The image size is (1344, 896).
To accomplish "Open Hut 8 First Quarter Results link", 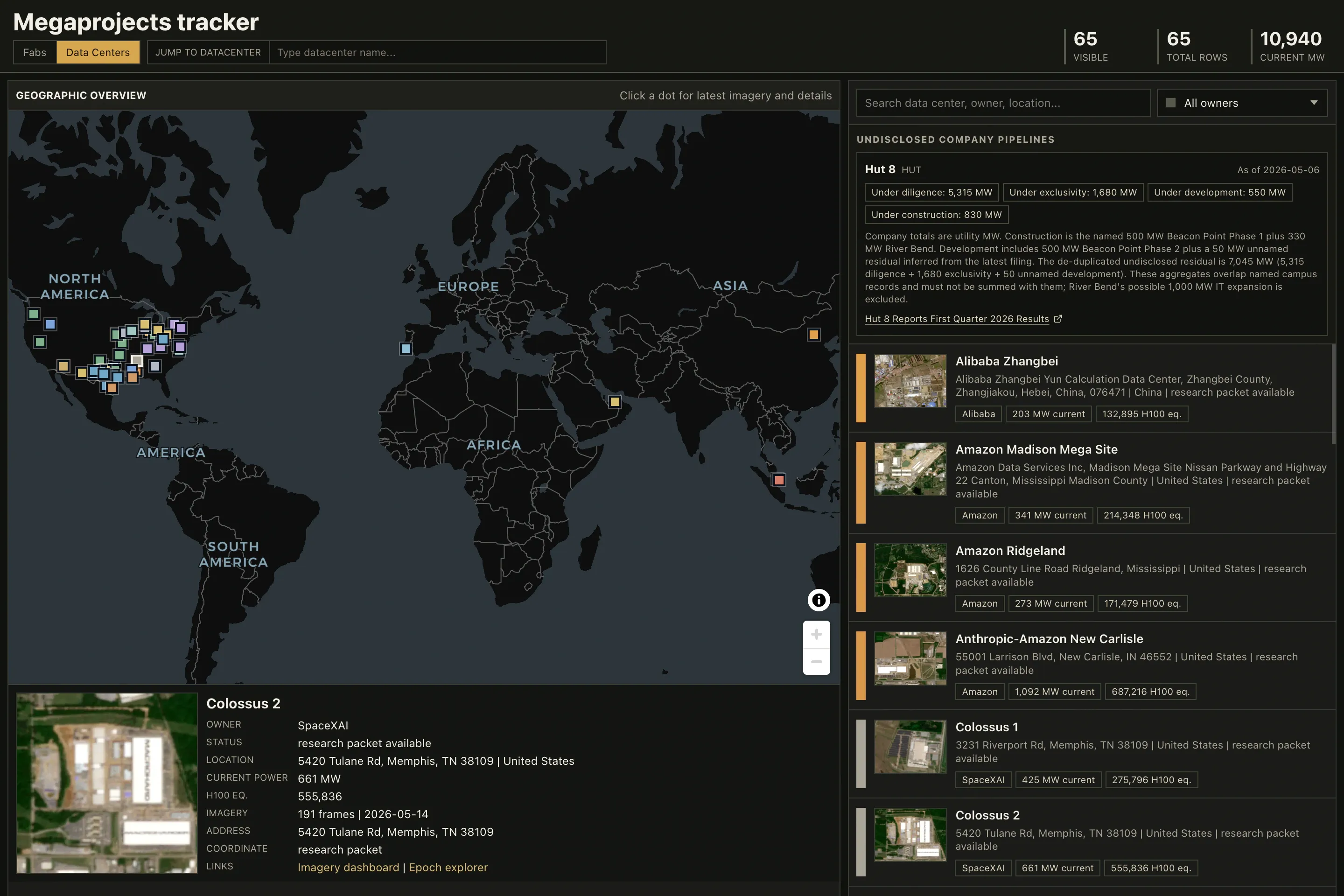I will 957,319.
